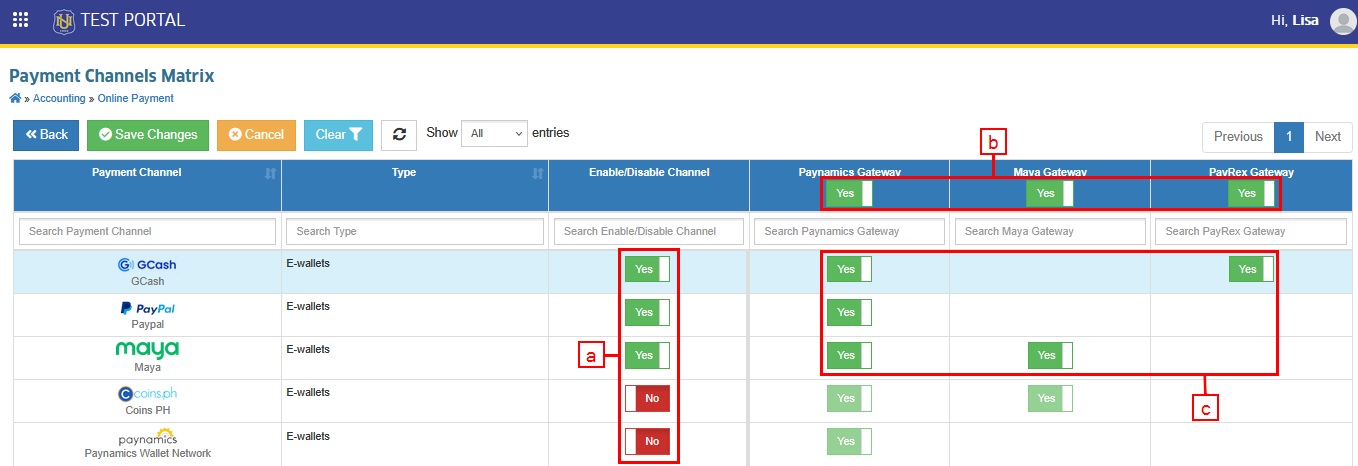The height and width of the screenshot is (466, 1358).
Task: Toggle Maya row Maya Gateway switch
Action: click(x=1050, y=355)
